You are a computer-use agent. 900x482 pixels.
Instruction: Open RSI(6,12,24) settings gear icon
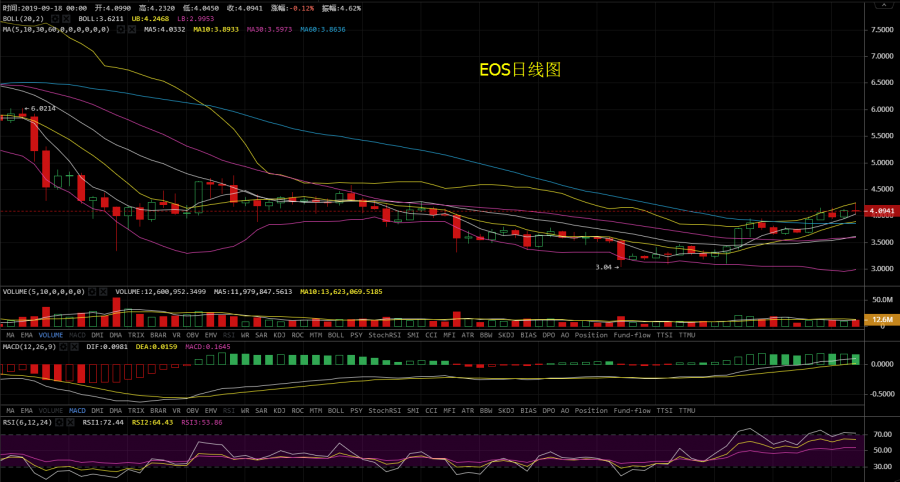click(x=60, y=422)
